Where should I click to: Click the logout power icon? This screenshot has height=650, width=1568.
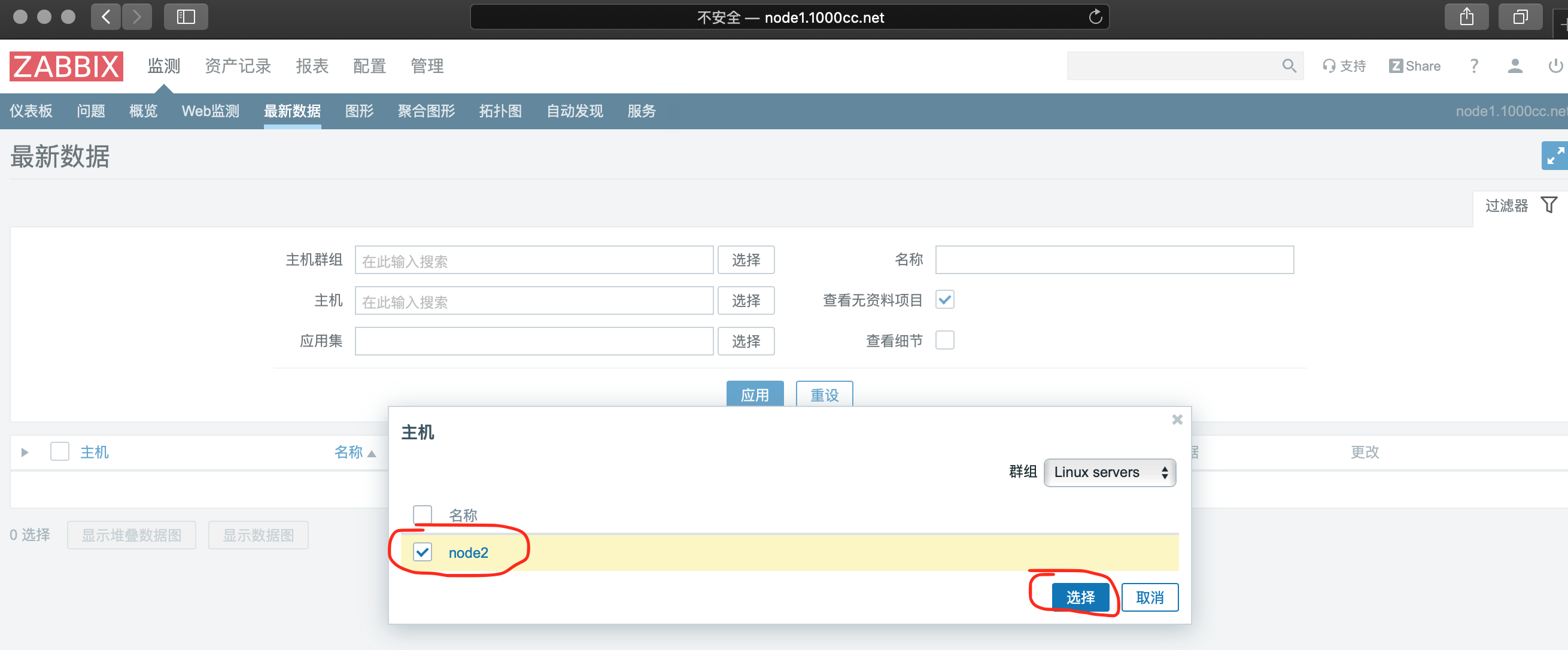[1555, 66]
